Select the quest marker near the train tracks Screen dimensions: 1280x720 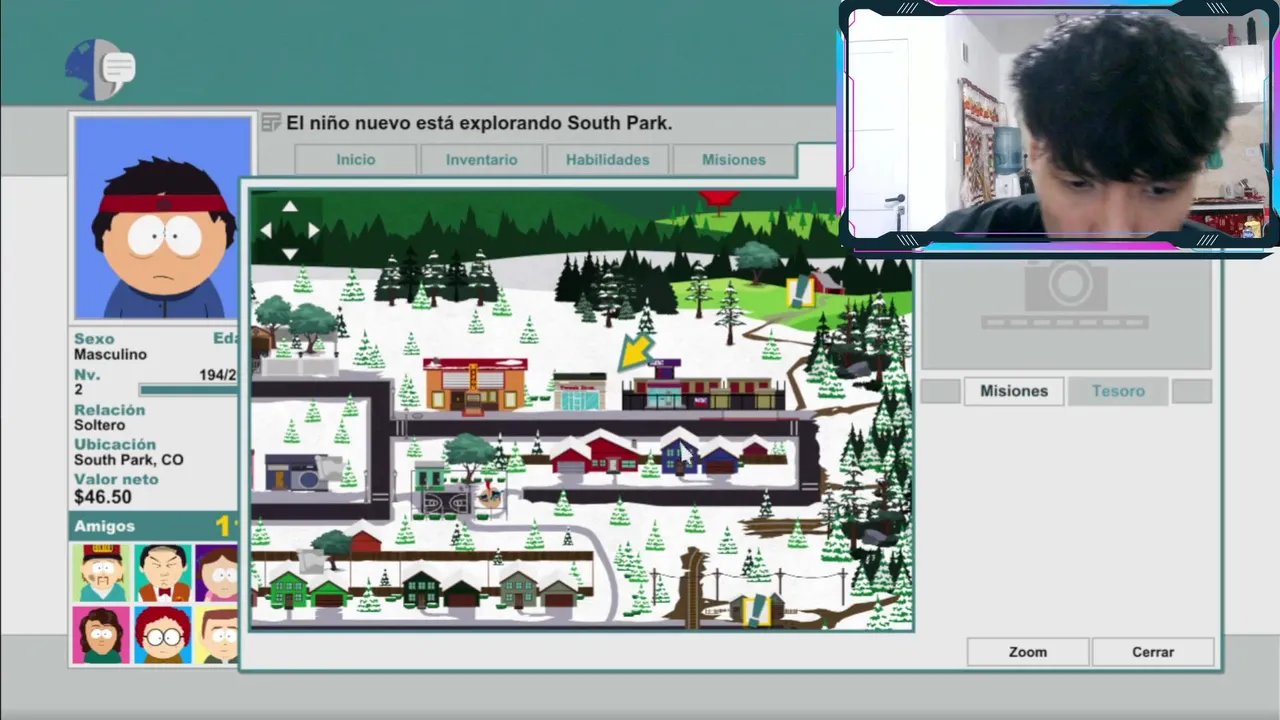(757, 609)
